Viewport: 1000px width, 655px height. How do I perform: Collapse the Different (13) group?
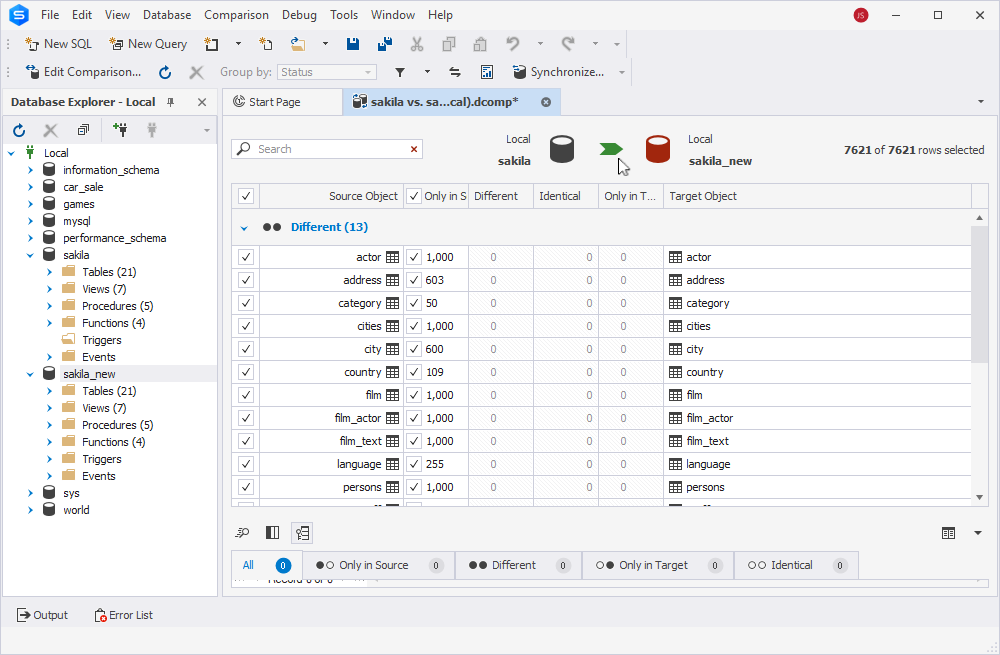pos(244,228)
